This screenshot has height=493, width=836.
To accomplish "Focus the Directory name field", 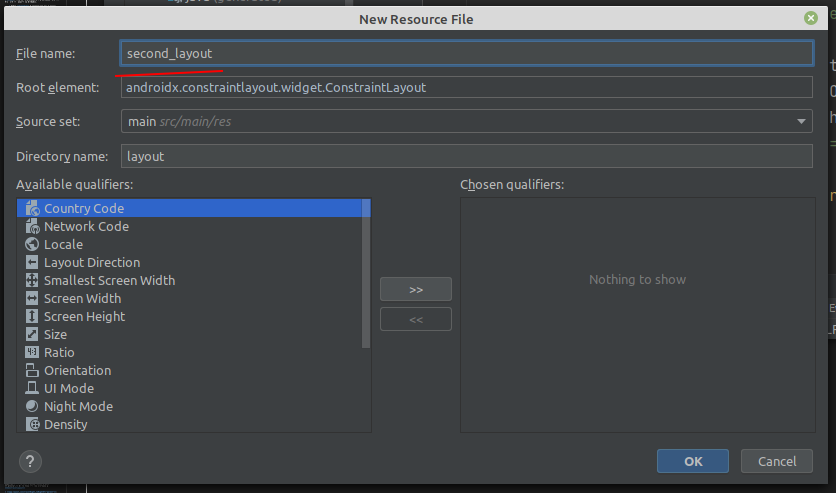I will coord(466,156).
